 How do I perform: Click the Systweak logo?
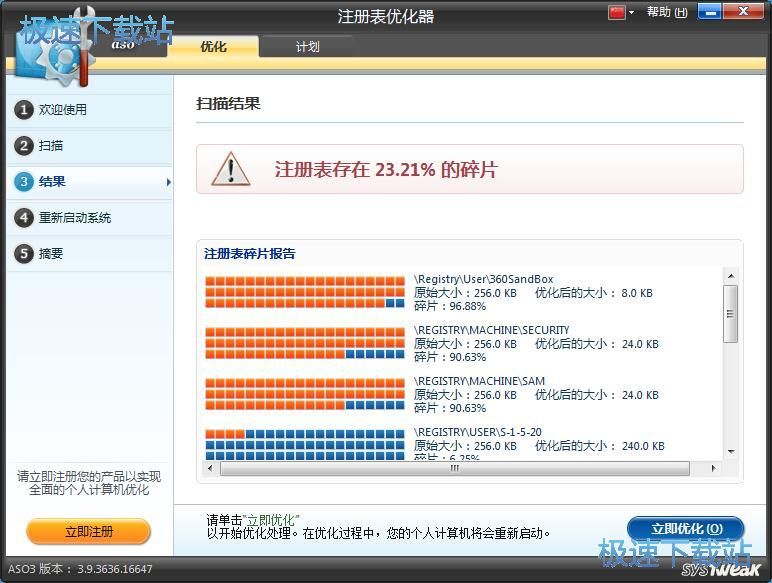coord(721,570)
